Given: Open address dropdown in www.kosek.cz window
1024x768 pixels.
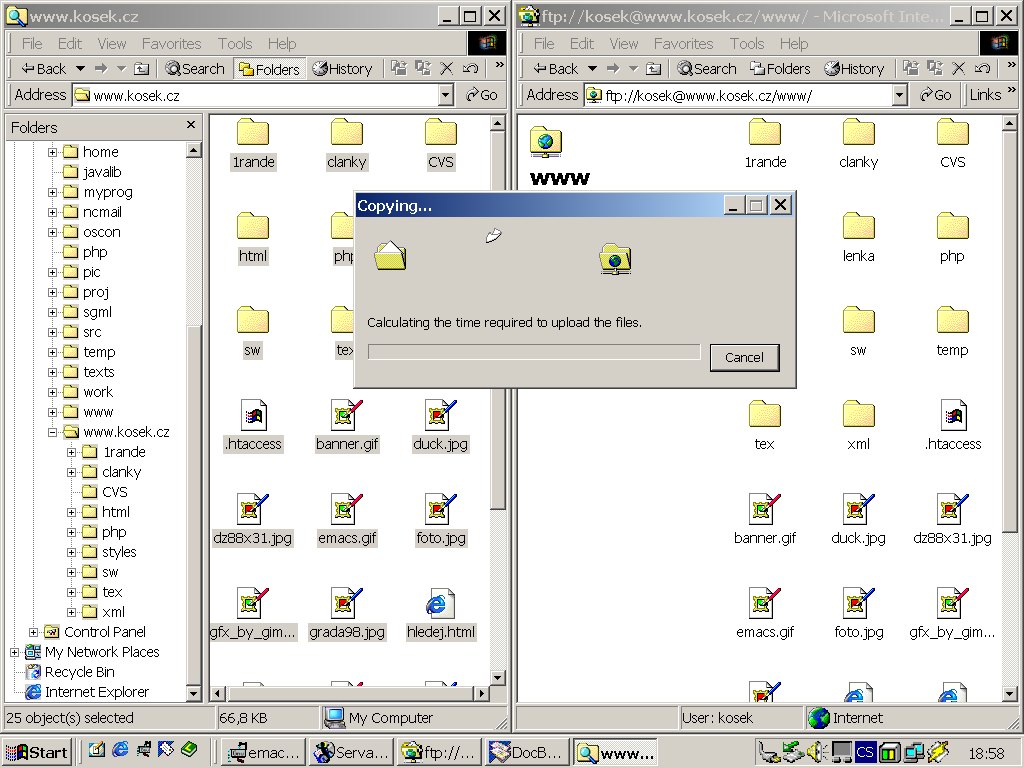Looking at the screenshot, I should click(x=445, y=95).
